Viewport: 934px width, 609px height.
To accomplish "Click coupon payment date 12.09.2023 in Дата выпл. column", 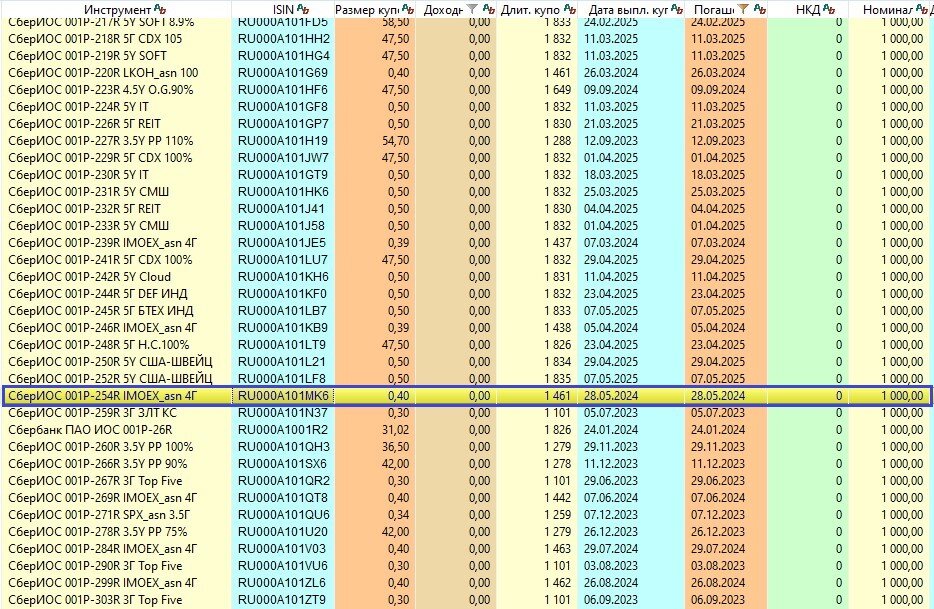I will (x=611, y=141).
